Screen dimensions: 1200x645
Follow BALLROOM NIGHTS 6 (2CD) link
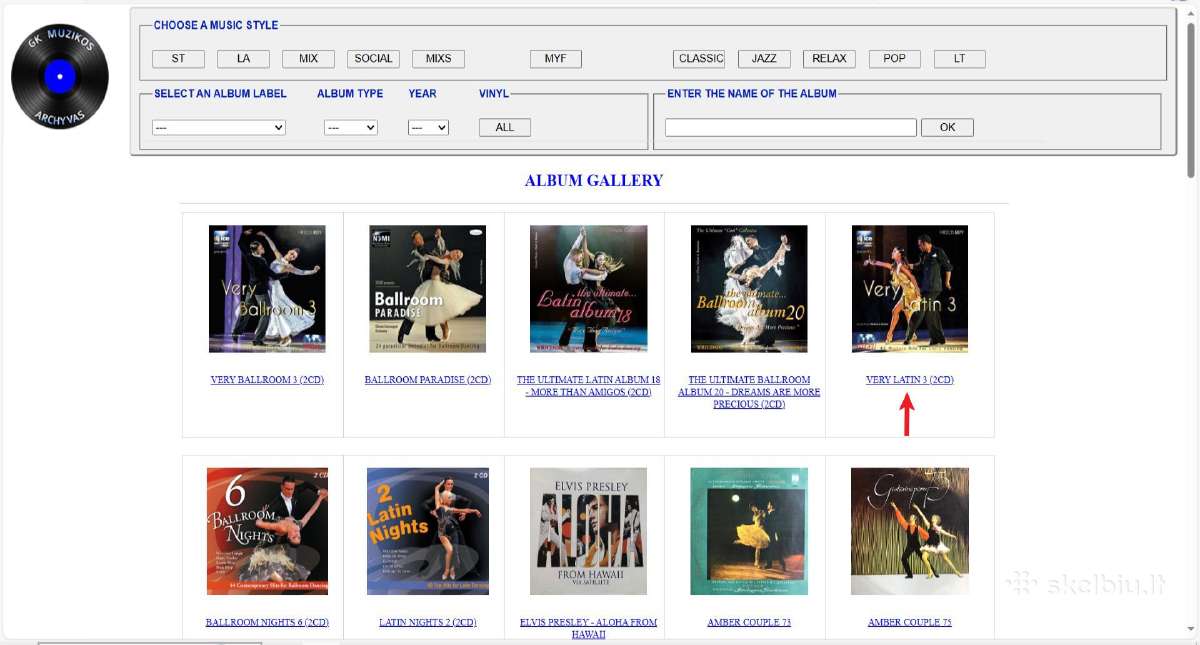pyautogui.click(x=267, y=622)
